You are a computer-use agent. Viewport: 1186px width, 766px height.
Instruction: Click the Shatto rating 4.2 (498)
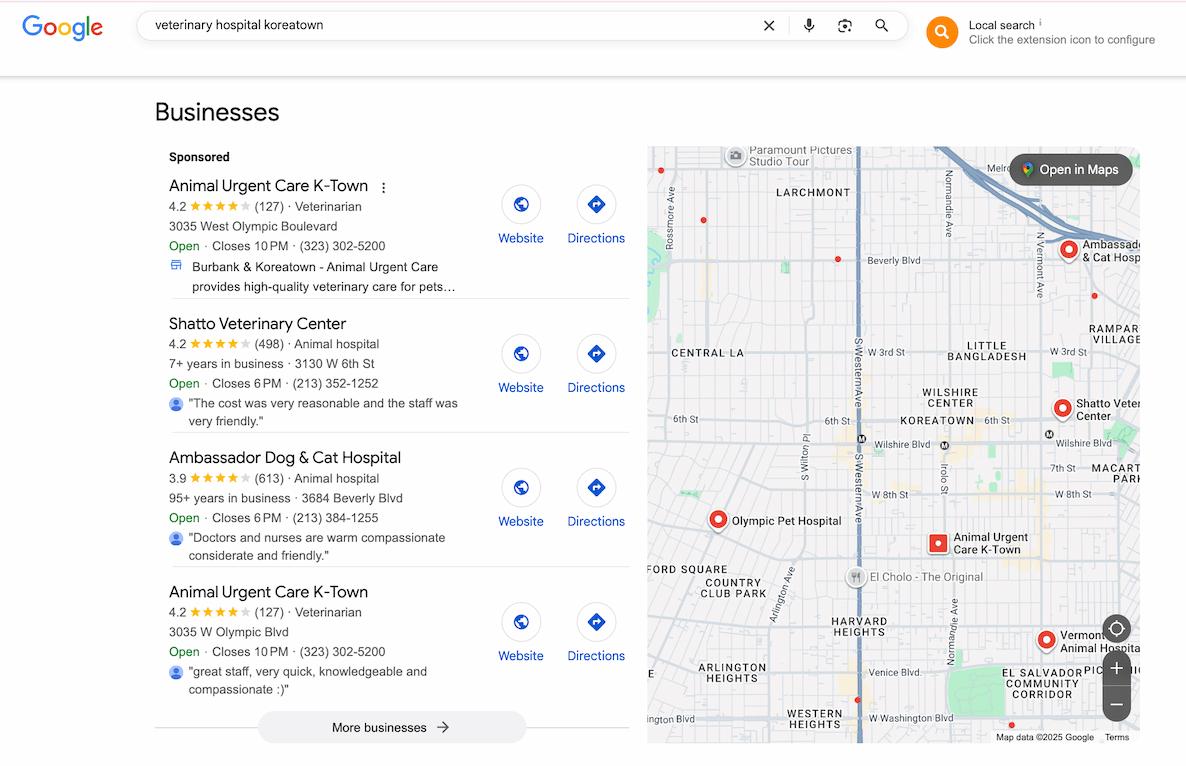226,344
